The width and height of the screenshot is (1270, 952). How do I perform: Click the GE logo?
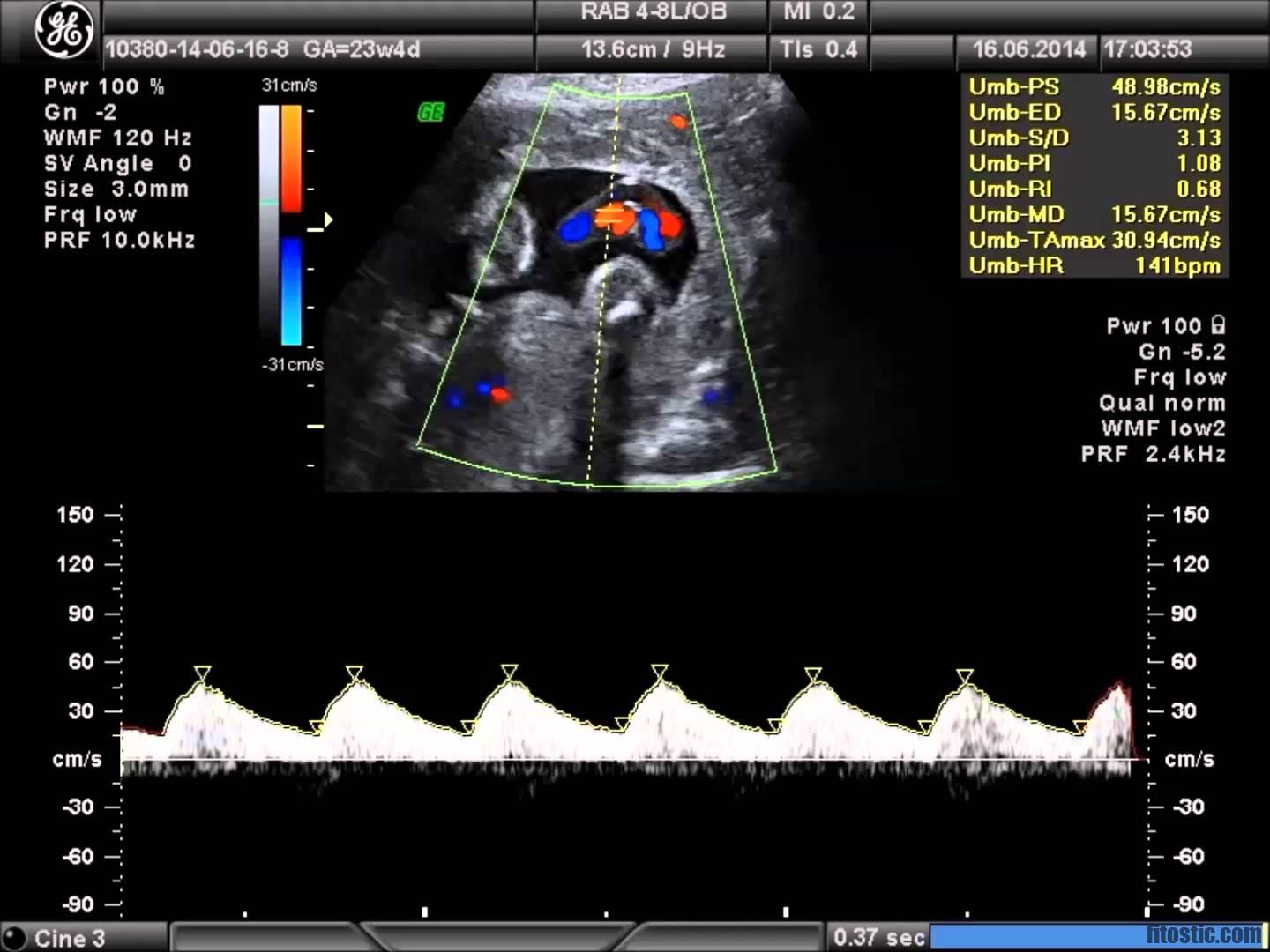tap(64, 30)
